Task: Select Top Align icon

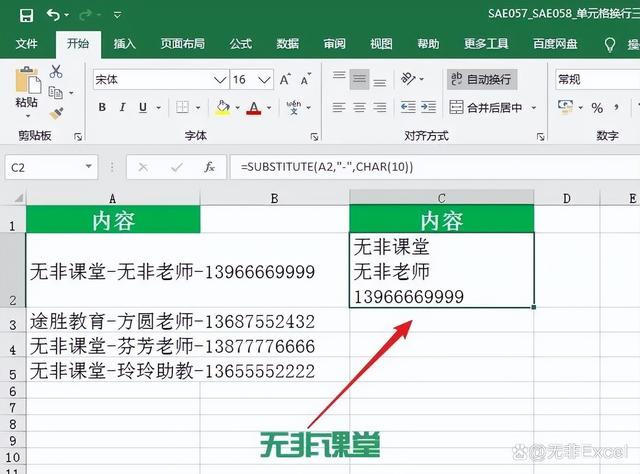Action: coord(339,75)
